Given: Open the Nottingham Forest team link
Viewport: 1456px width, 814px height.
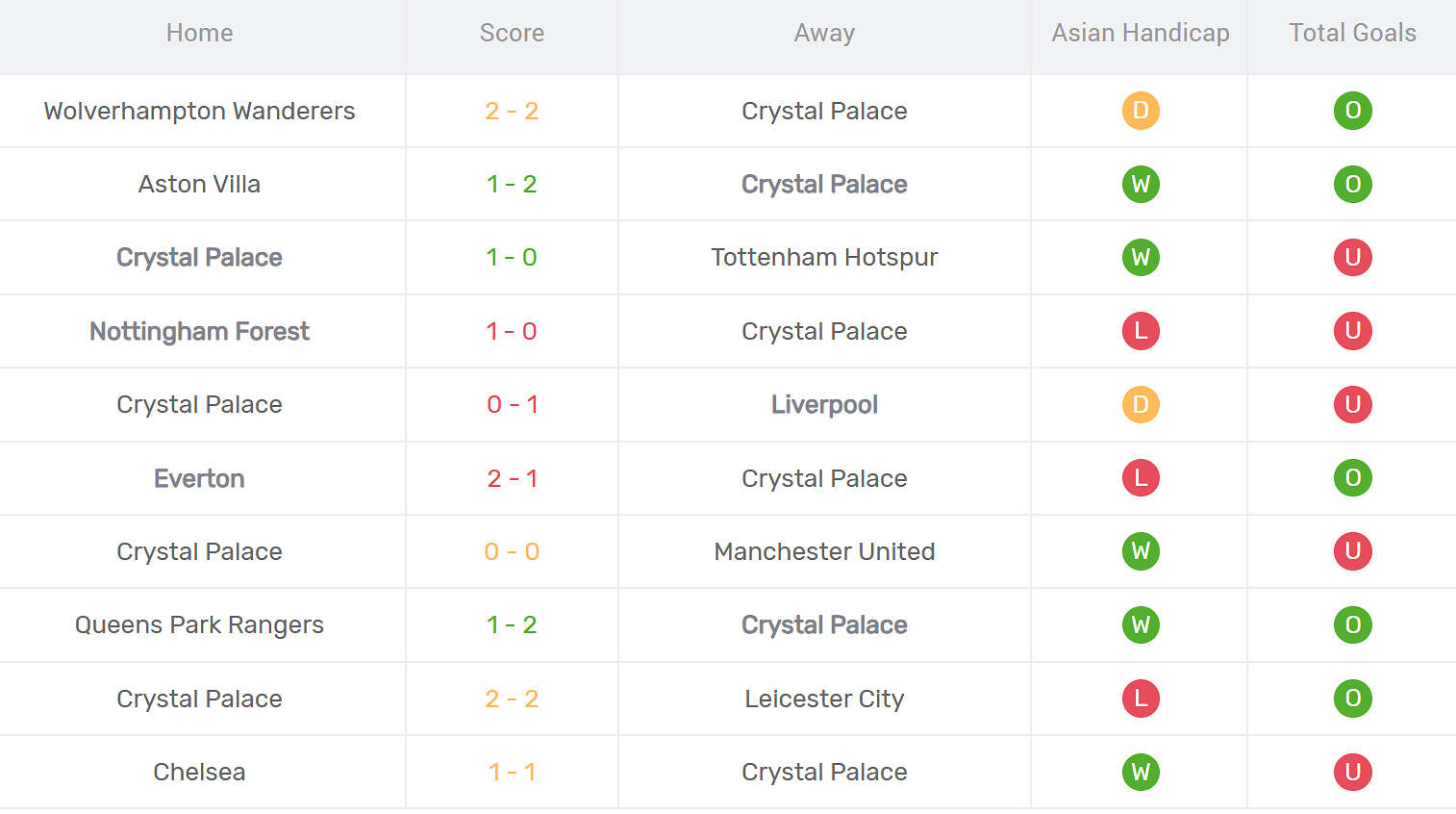Looking at the screenshot, I should click(x=199, y=331).
